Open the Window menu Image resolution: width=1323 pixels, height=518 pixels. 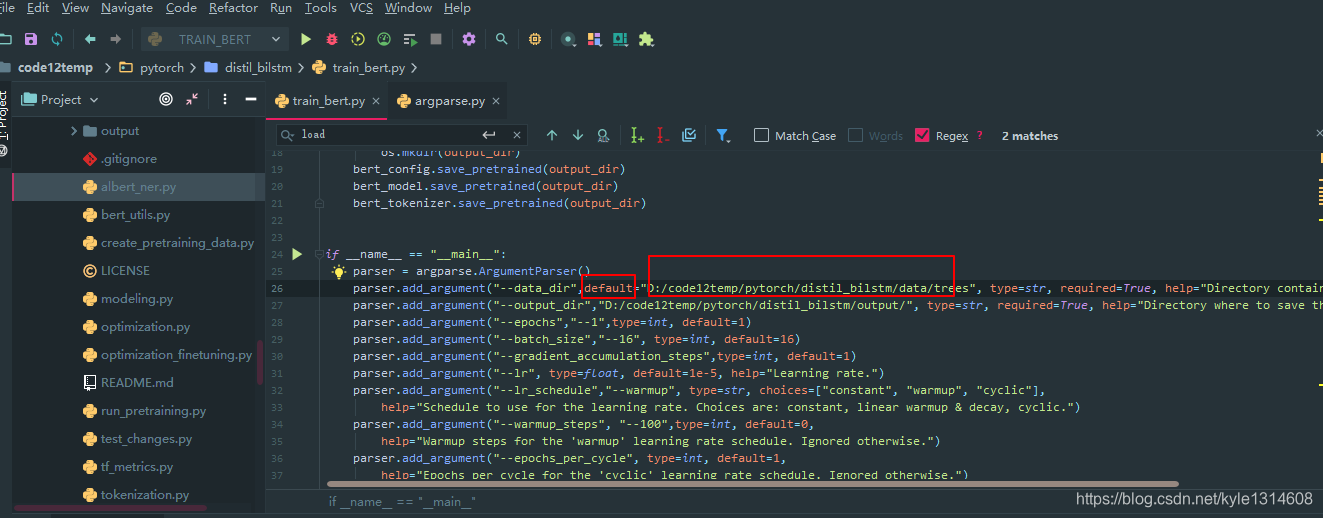408,8
